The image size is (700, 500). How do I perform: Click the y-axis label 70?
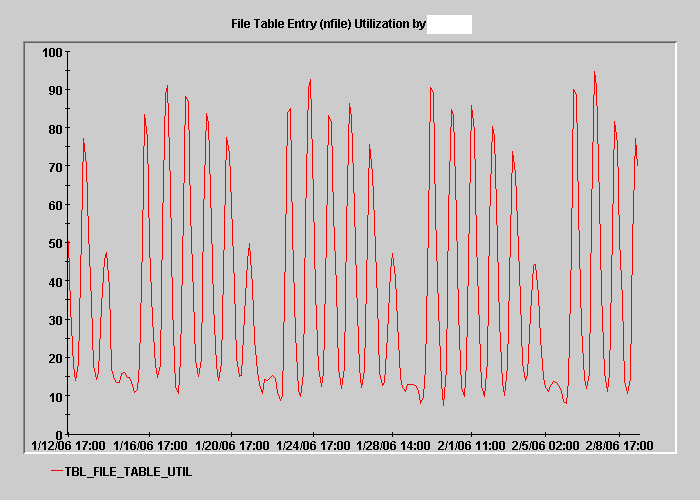pos(55,167)
